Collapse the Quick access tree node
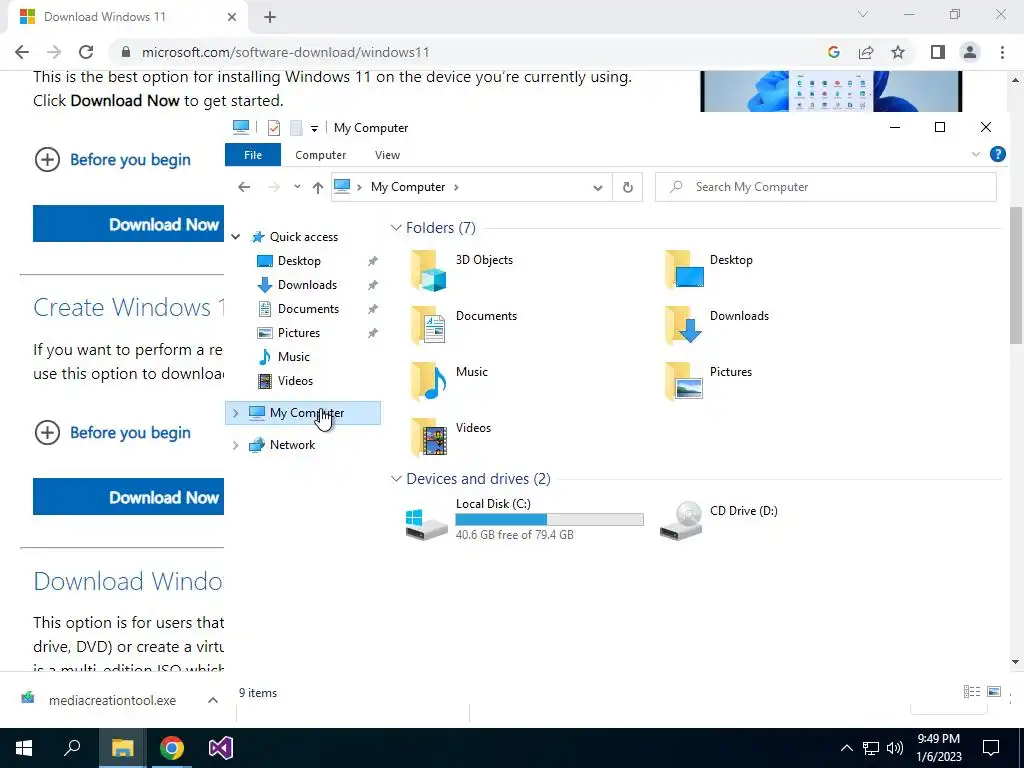Viewport: 1024px width, 768px height. (x=236, y=237)
